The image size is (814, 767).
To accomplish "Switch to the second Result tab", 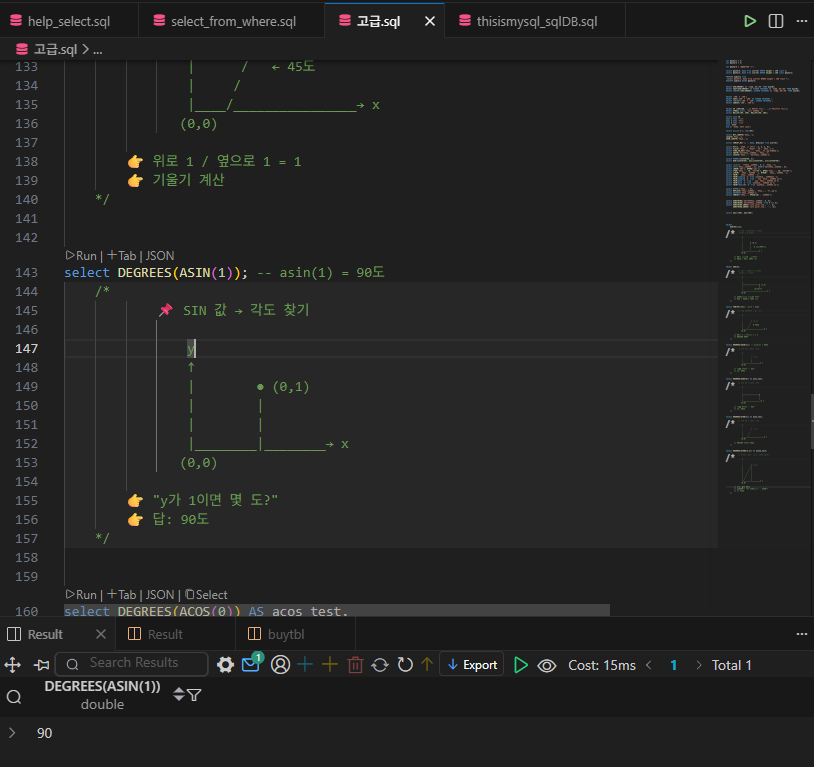I will [x=165, y=634].
